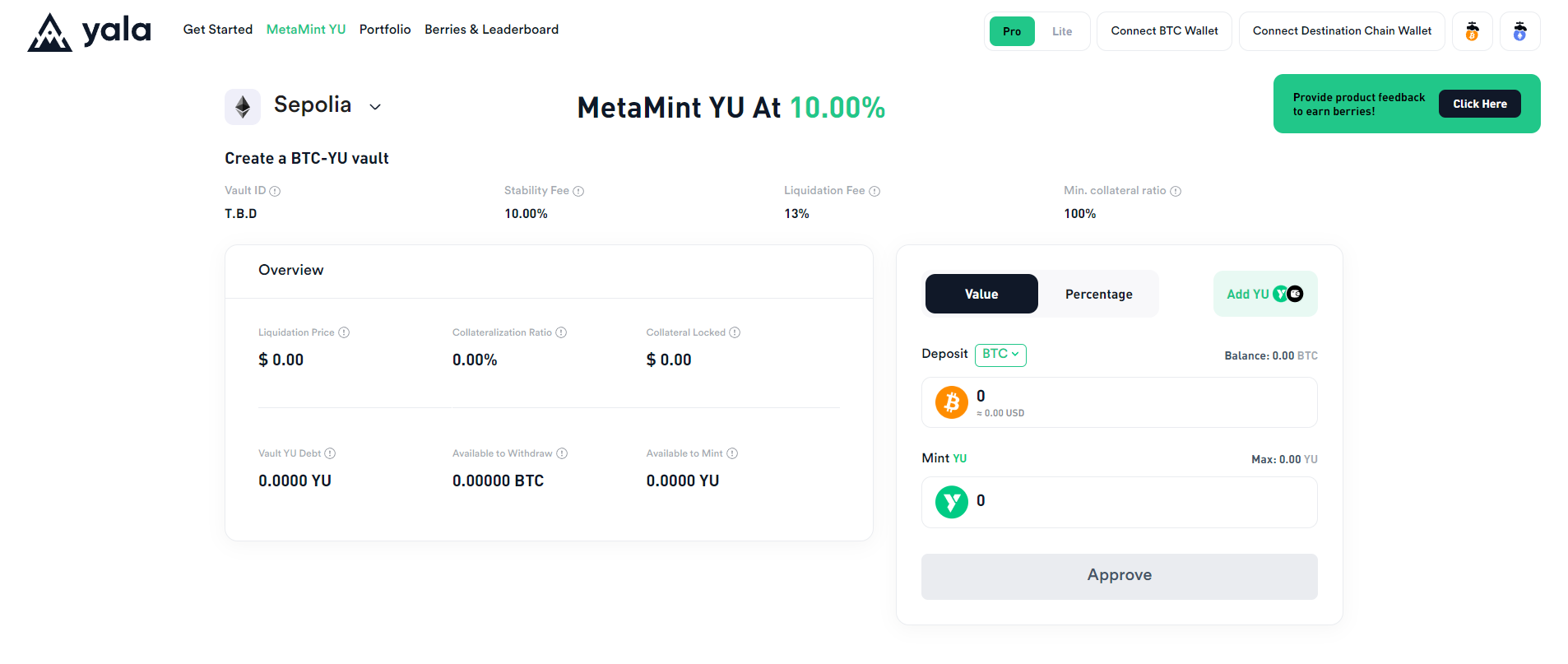This screenshot has width=1568, height=664.
Task: Click the Min. collateral ratio info icon
Action: (x=1176, y=191)
